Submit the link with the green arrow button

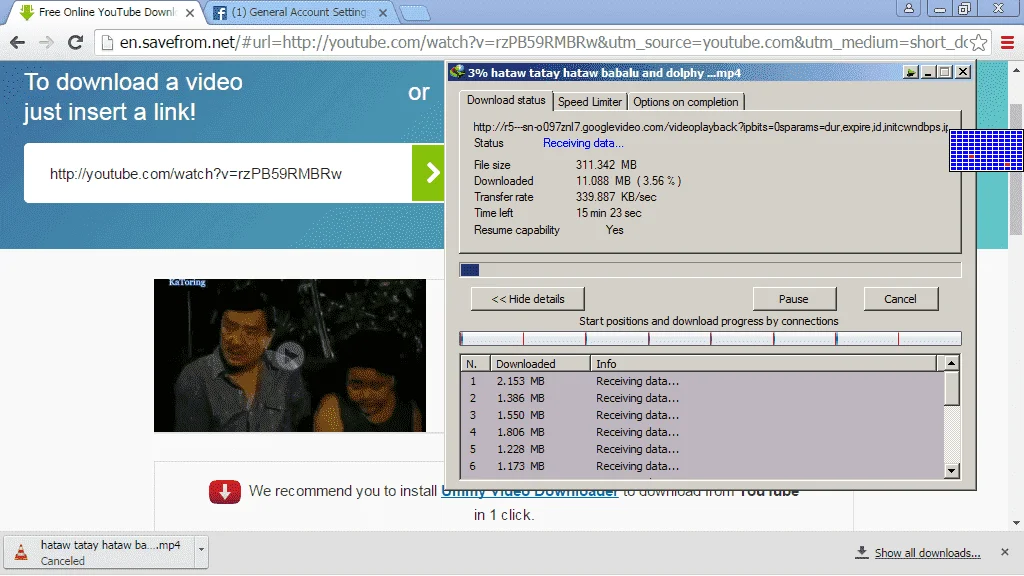pyautogui.click(x=428, y=173)
